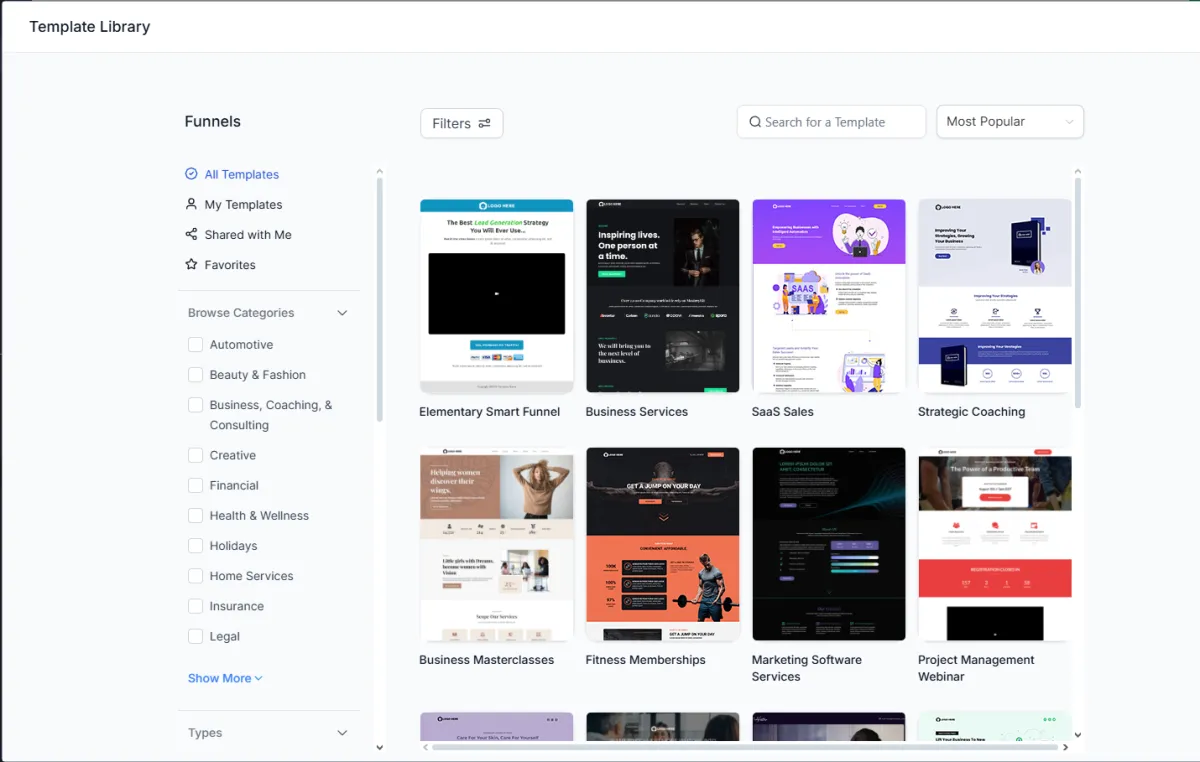Click the horizontal scrollbar right arrow
Image resolution: width=1200 pixels, height=762 pixels.
point(1065,747)
